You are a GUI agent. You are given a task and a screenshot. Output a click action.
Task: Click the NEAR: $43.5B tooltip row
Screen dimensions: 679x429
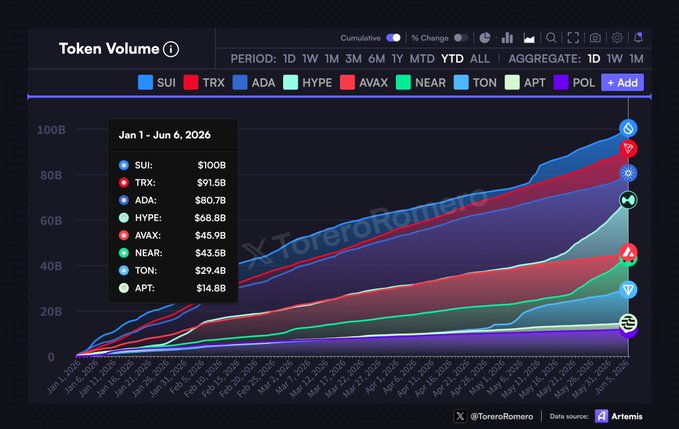172,253
